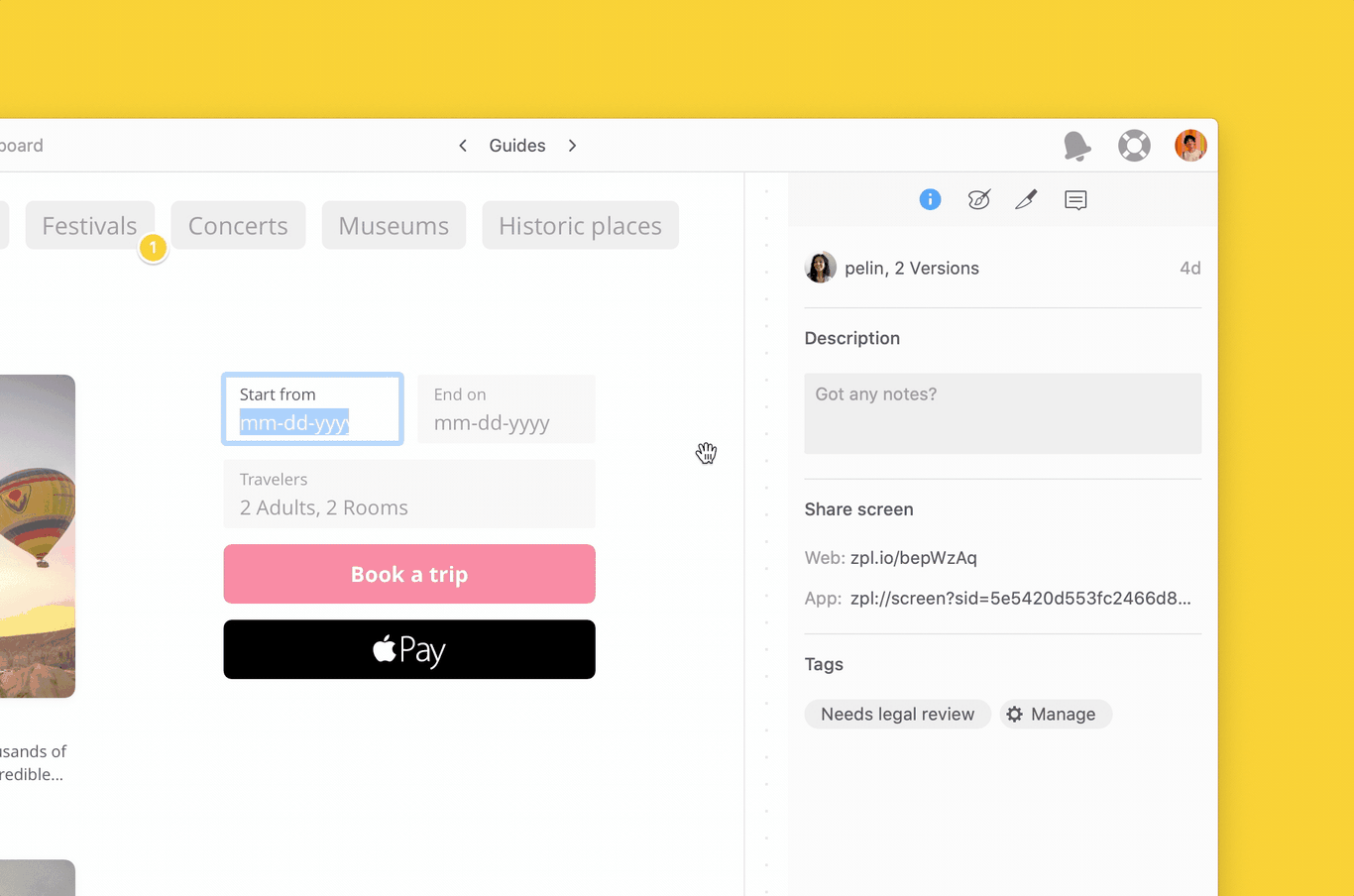Open the screen Info panel
Viewport: 1354px width, 896px height.
(x=930, y=199)
